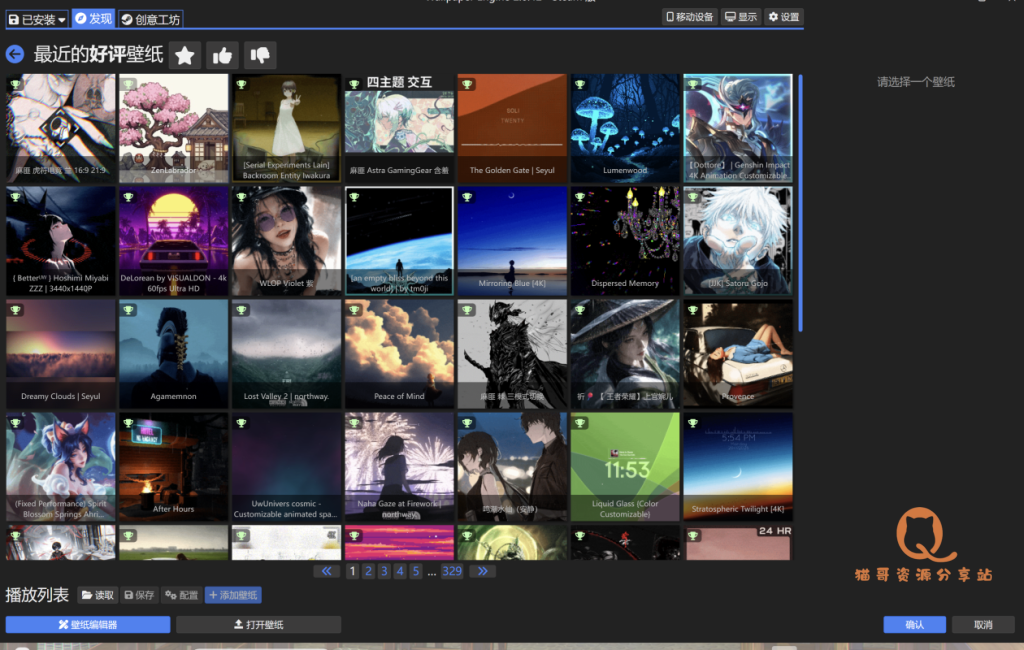Select the Naha Gaze at Firework wallpaper
Image resolution: width=1024 pixels, height=650 pixels.
click(x=399, y=467)
